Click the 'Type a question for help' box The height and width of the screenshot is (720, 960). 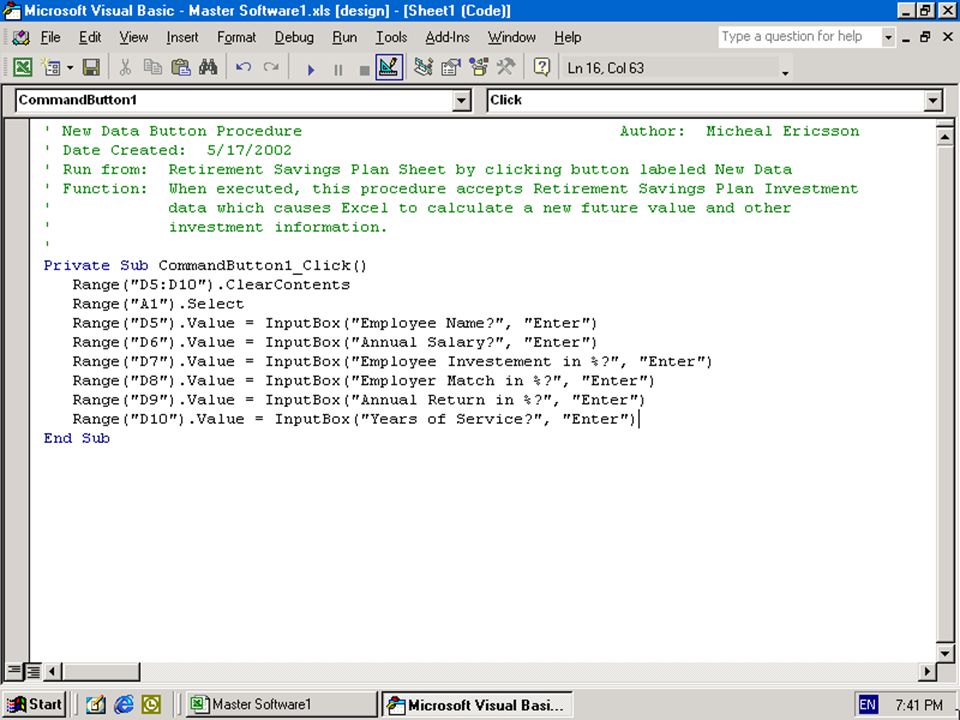coord(800,37)
